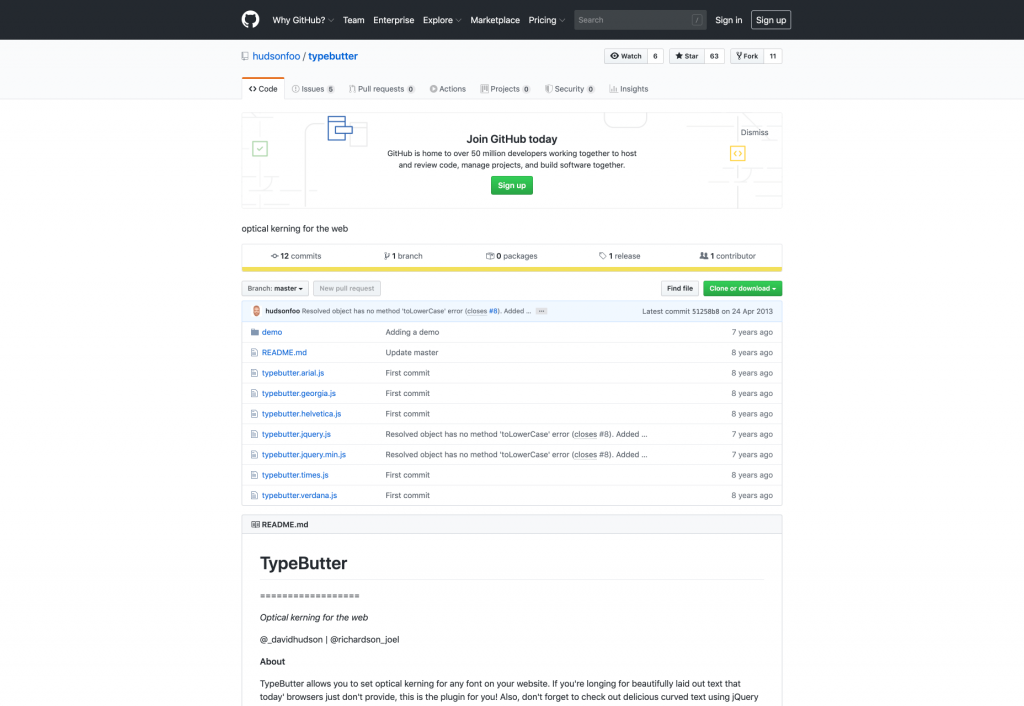Dismiss the Join GitHub today banner

(x=754, y=133)
